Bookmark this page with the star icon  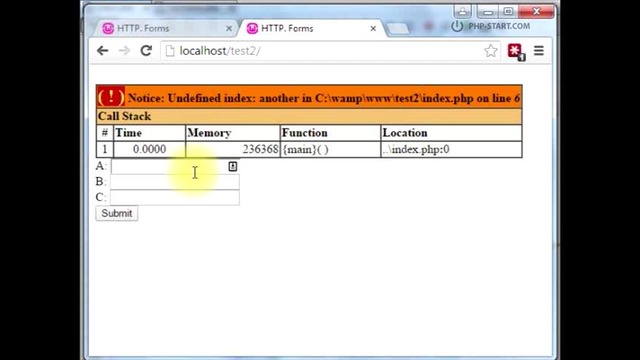[491, 51]
